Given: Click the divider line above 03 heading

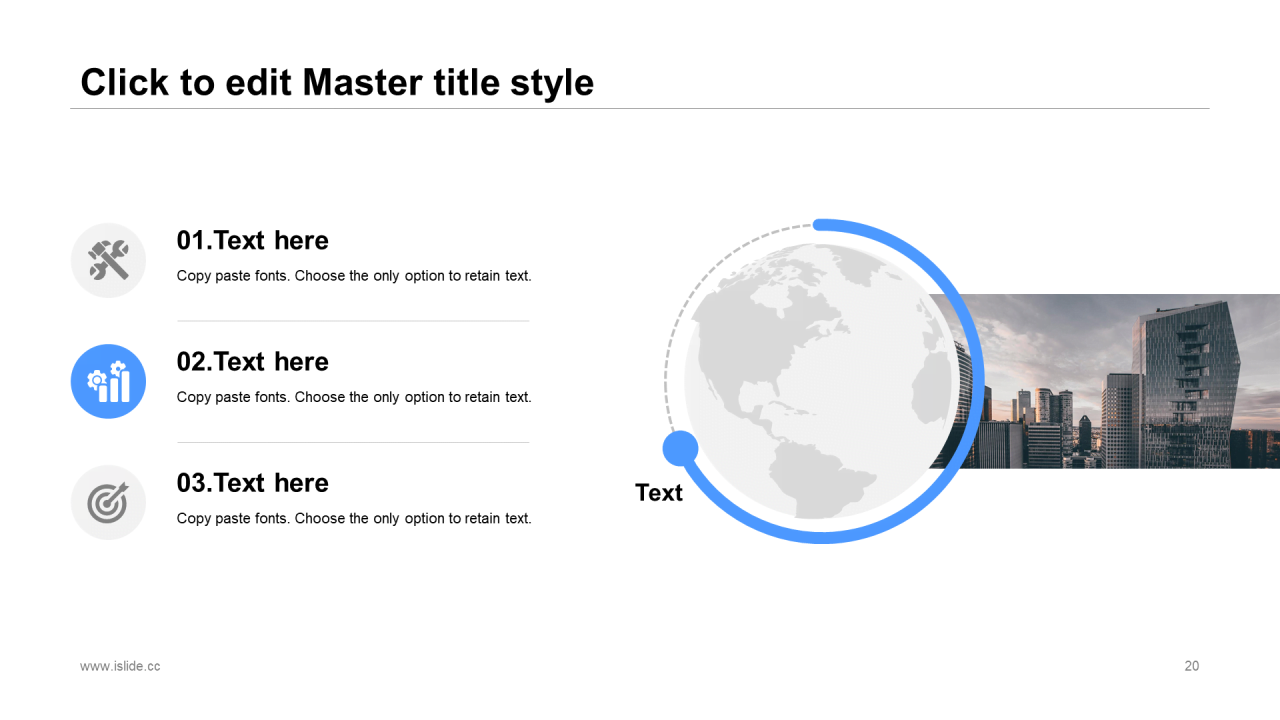Looking at the screenshot, I should [353, 442].
